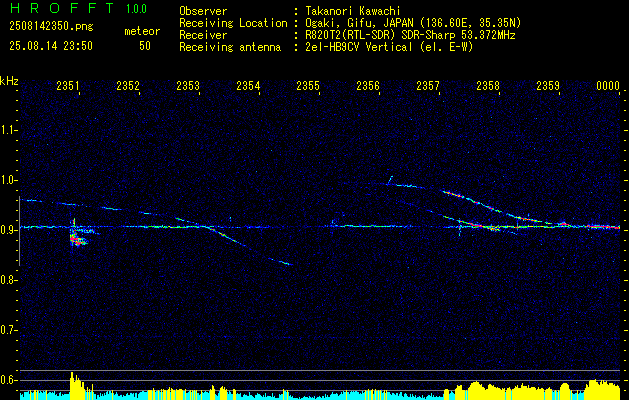
Task: Click time marker 2357
Action: (x=428, y=85)
